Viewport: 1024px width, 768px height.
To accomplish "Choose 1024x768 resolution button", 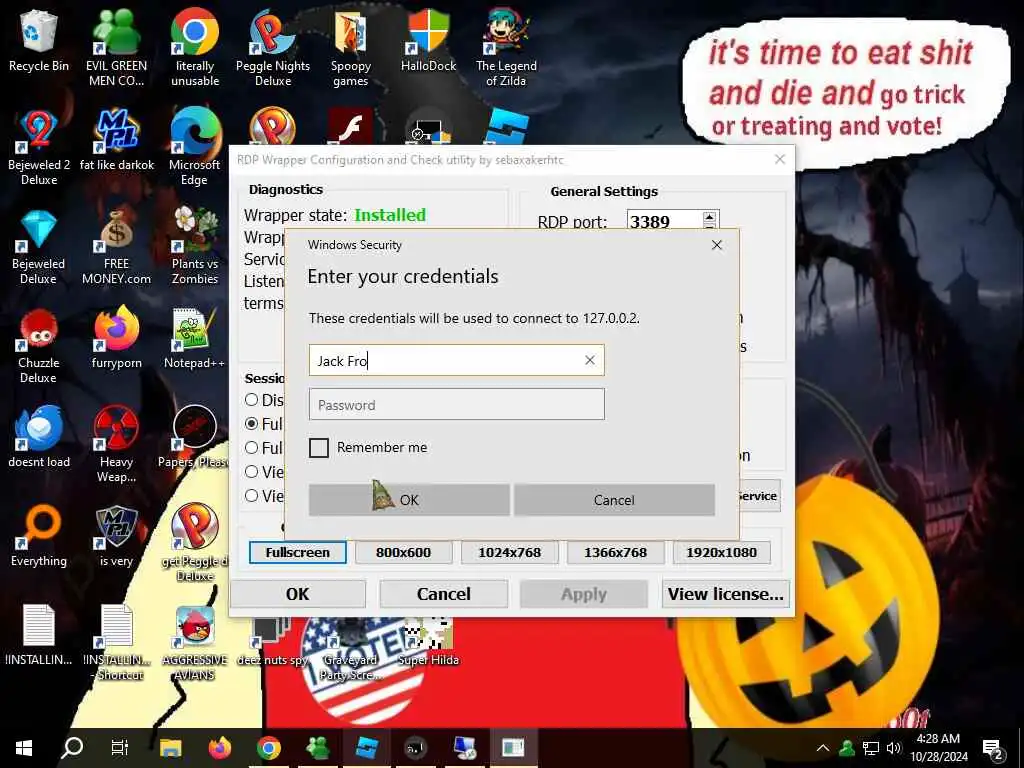I will pyautogui.click(x=509, y=552).
